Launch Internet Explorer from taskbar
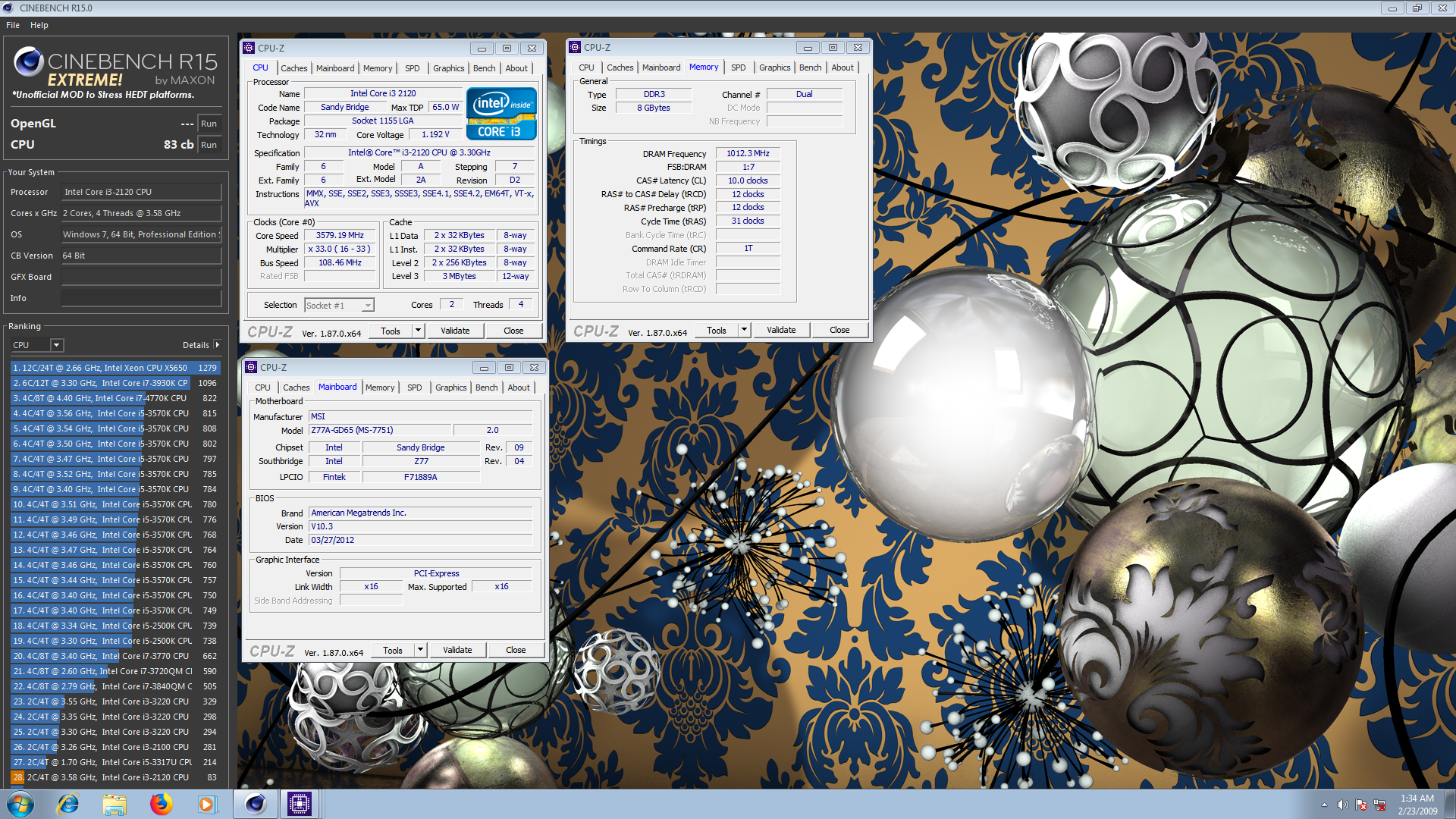This screenshot has height=819, width=1456. (x=68, y=804)
